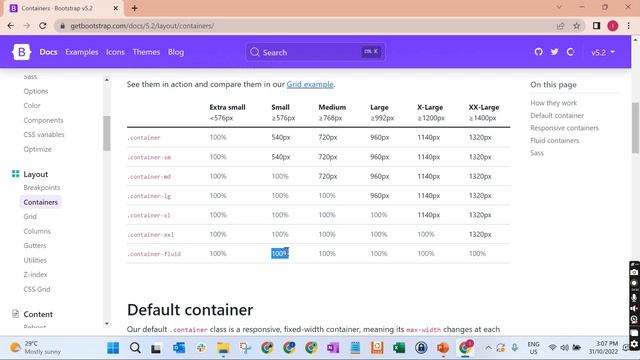Open the Snipping Tool taskbar icon
Viewport: 640px width, 360px height.
pos(245,348)
